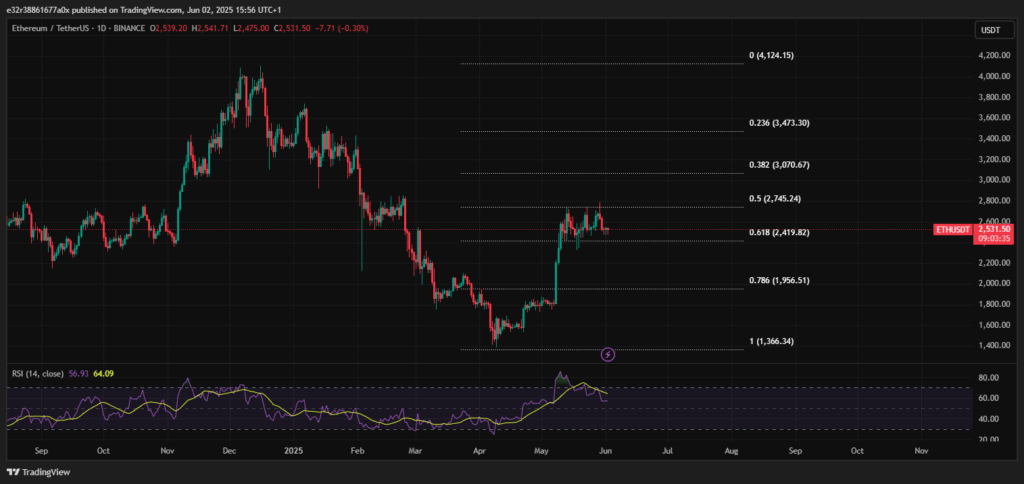This screenshot has width=1024, height=484.
Task: Click the purple lightning bolt event icon
Action: (608, 355)
